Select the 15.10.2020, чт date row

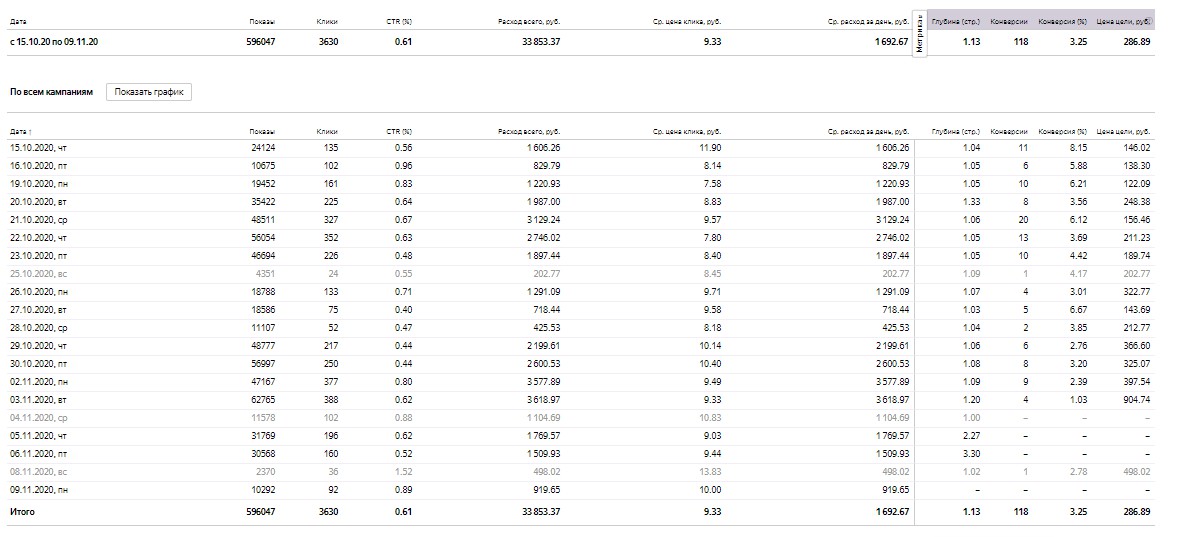tap(38, 148)
